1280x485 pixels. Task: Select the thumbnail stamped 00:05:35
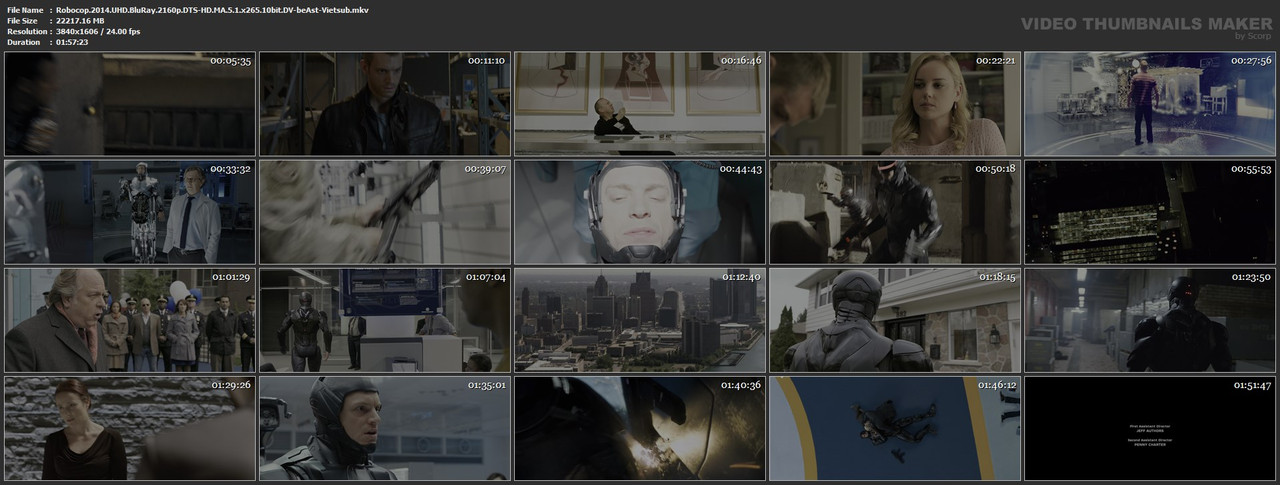[130, 104]
